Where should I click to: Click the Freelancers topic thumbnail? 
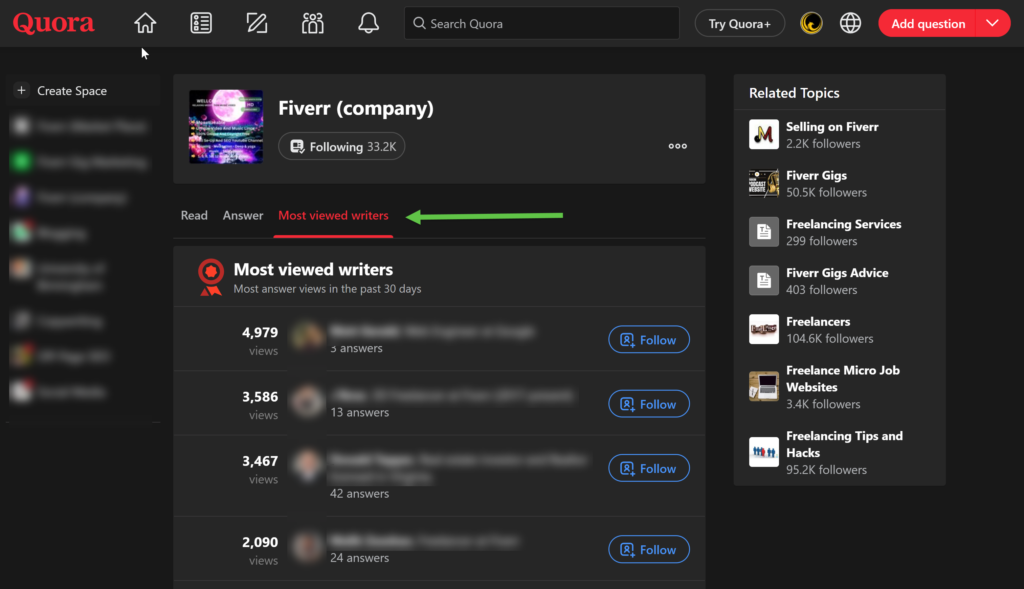763,329
